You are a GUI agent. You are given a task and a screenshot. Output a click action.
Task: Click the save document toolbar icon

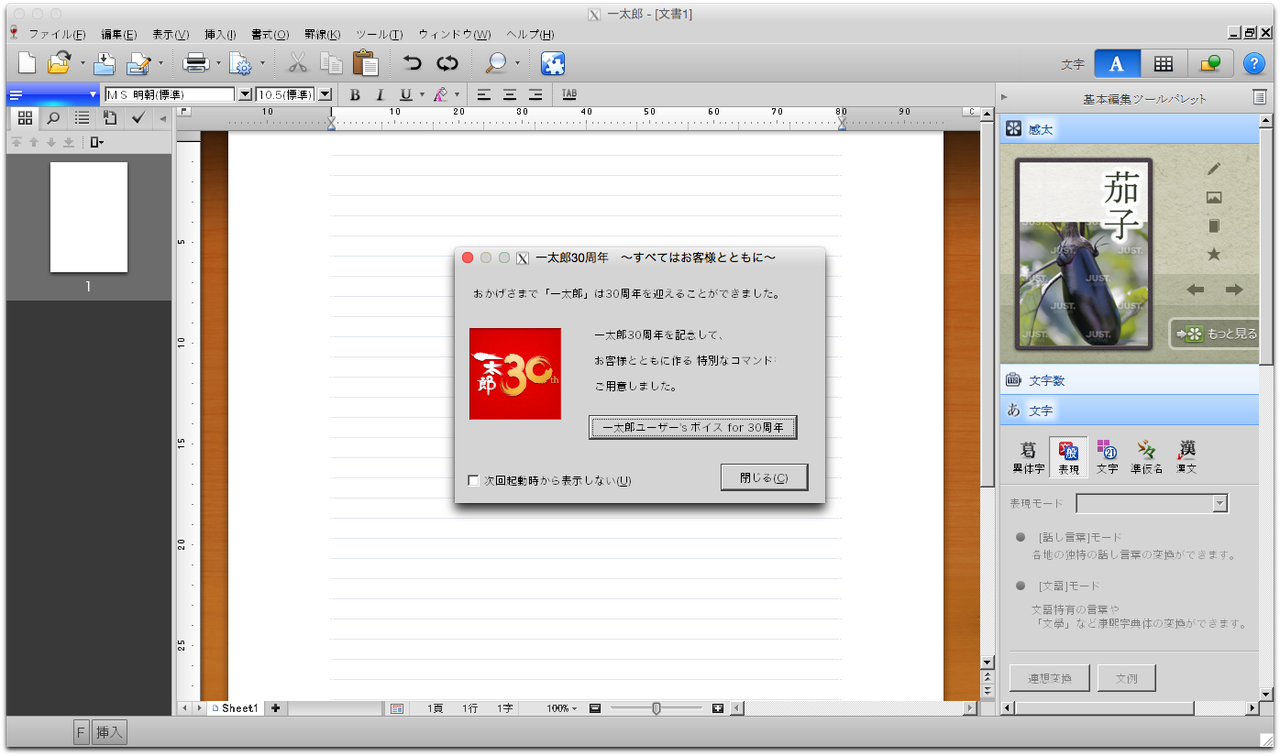[104, 63]
